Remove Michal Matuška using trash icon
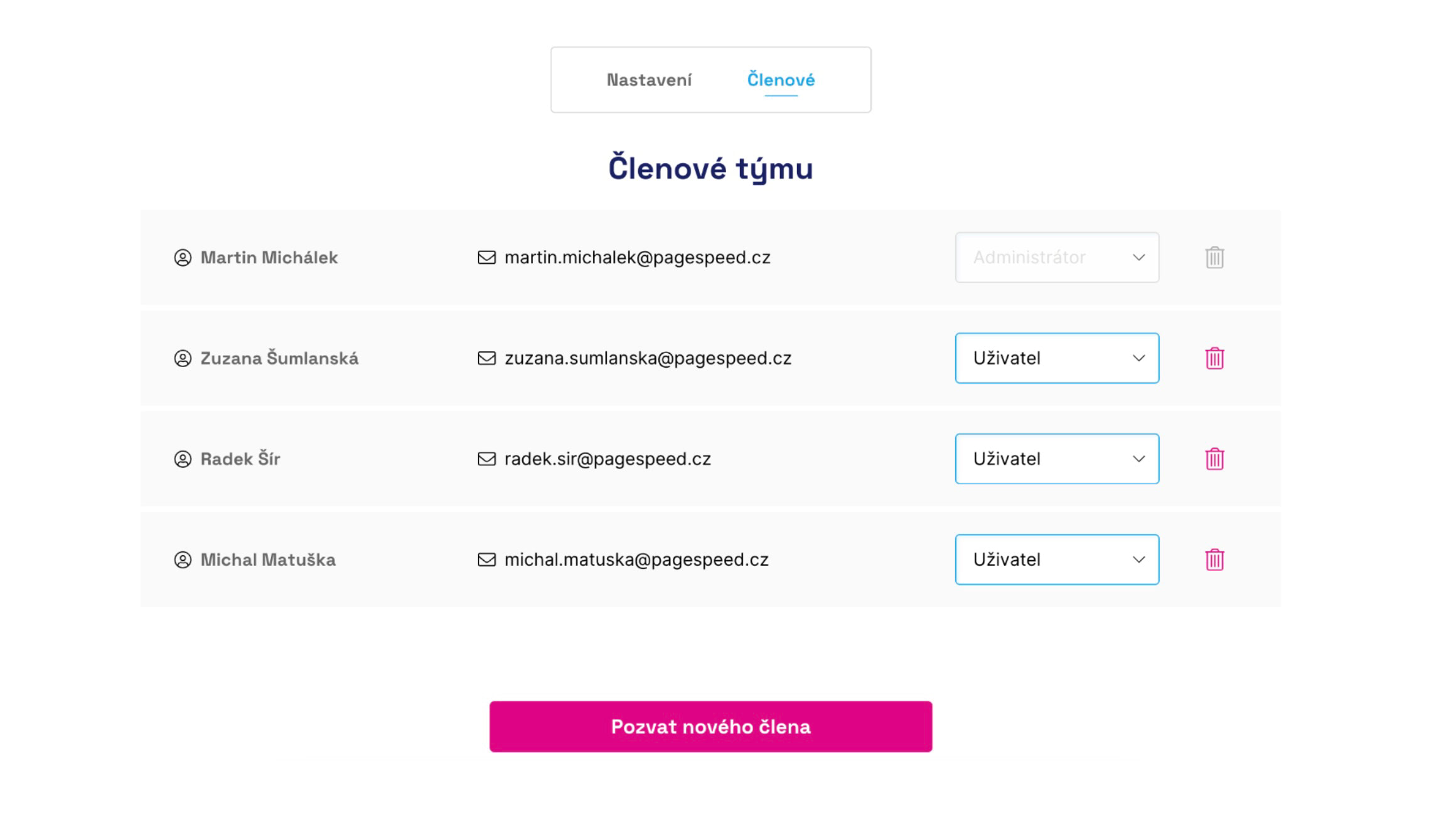This screenshot has width=1456, height=818. [1214, 560]
